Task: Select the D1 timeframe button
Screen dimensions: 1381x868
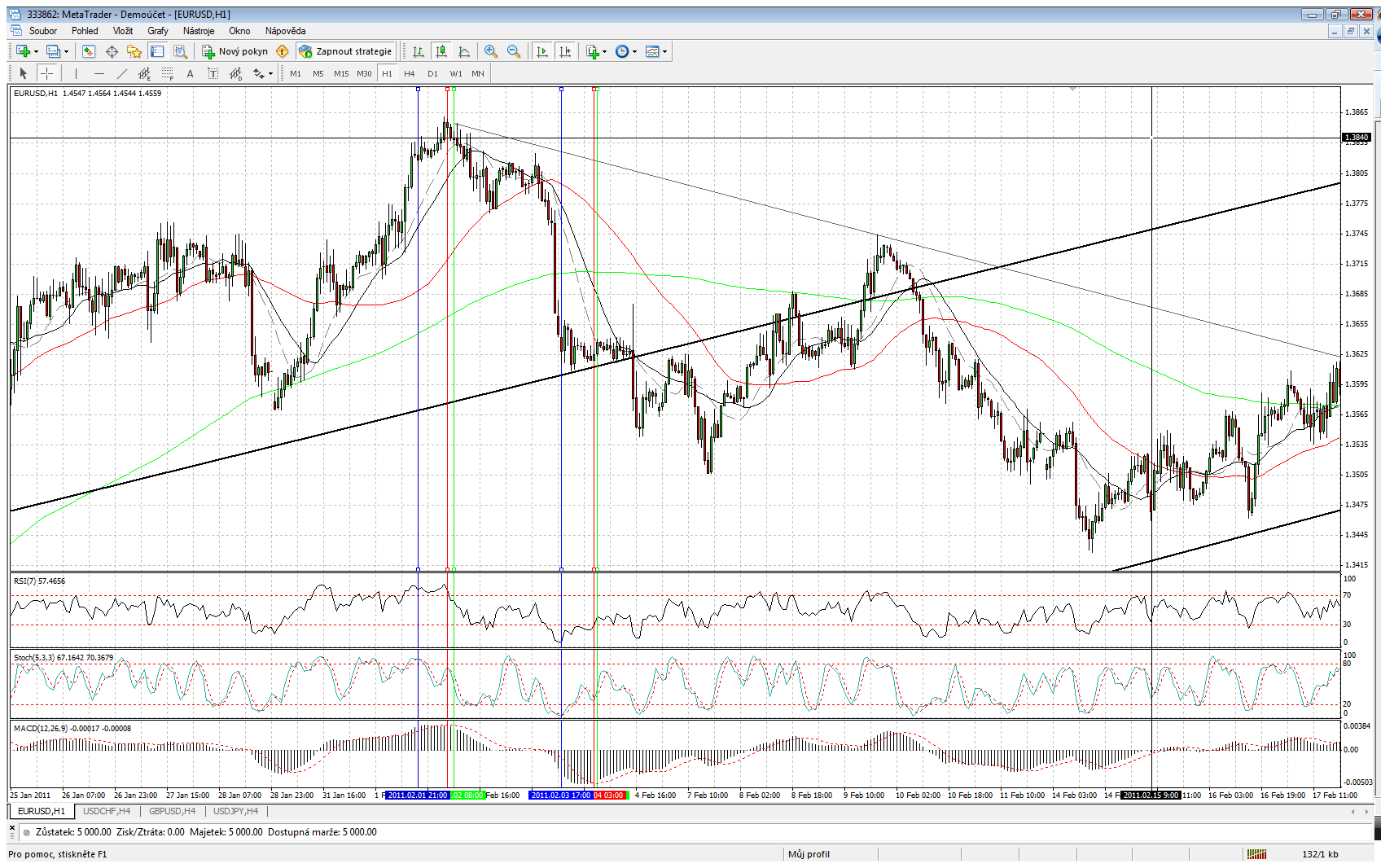Action: tap(432, 73)
